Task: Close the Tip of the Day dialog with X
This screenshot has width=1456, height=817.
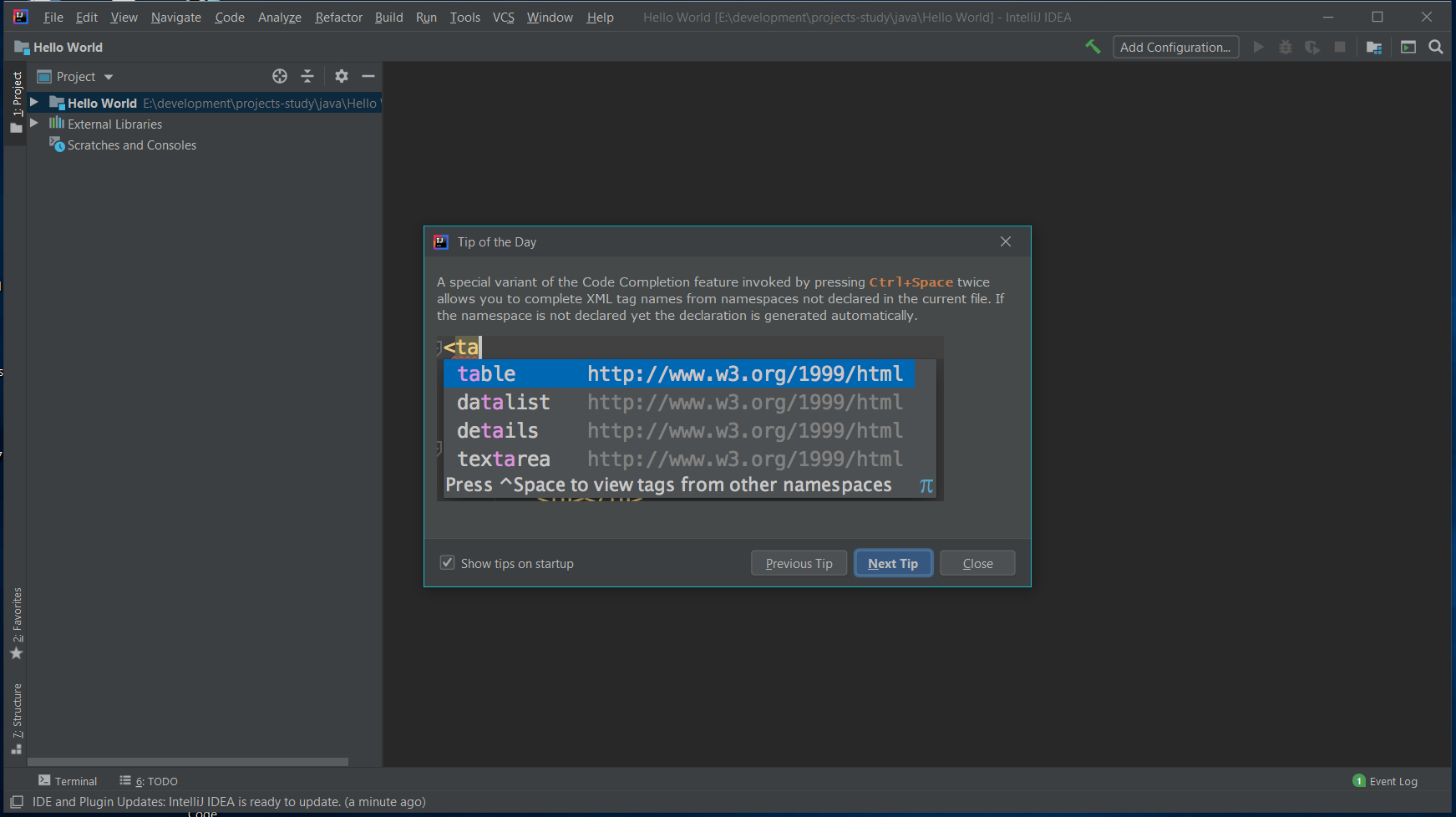Action: 1006,241
